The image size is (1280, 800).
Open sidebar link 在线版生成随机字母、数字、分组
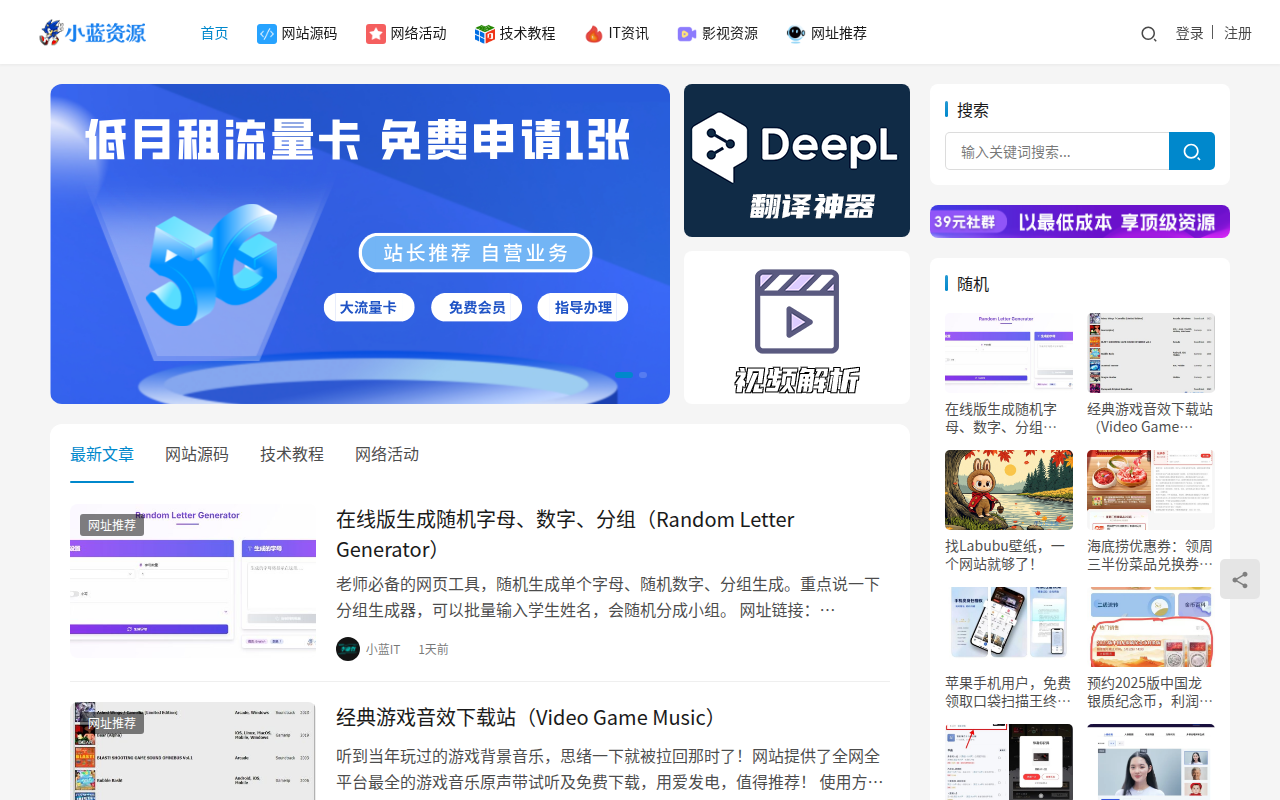1009,418
